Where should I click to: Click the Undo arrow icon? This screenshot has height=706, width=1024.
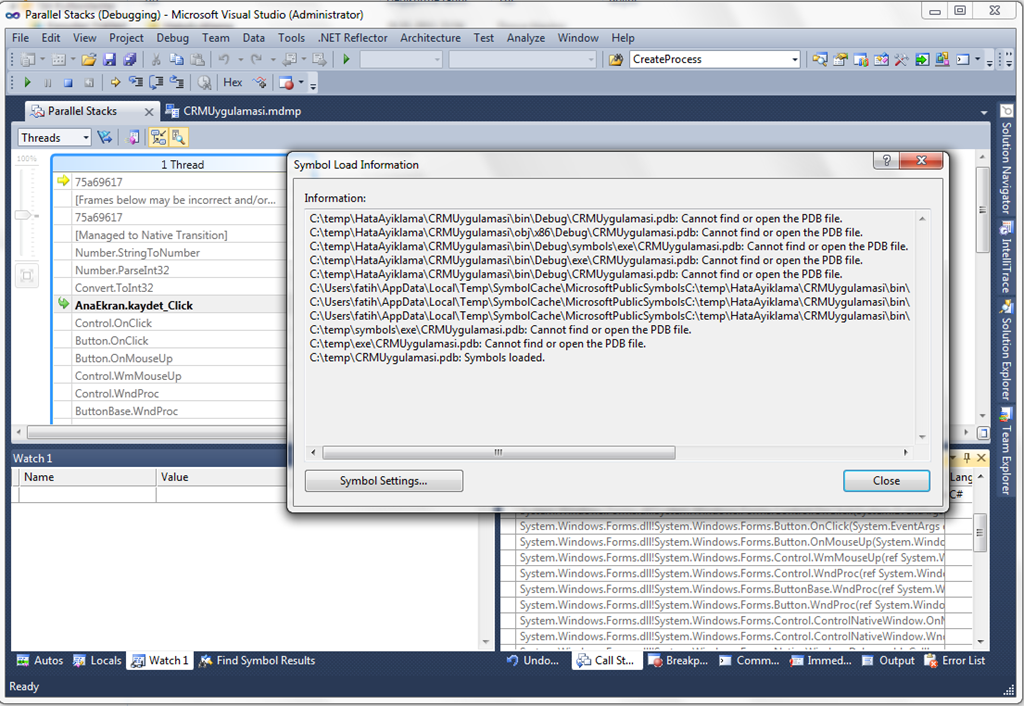tap(224, 59)
